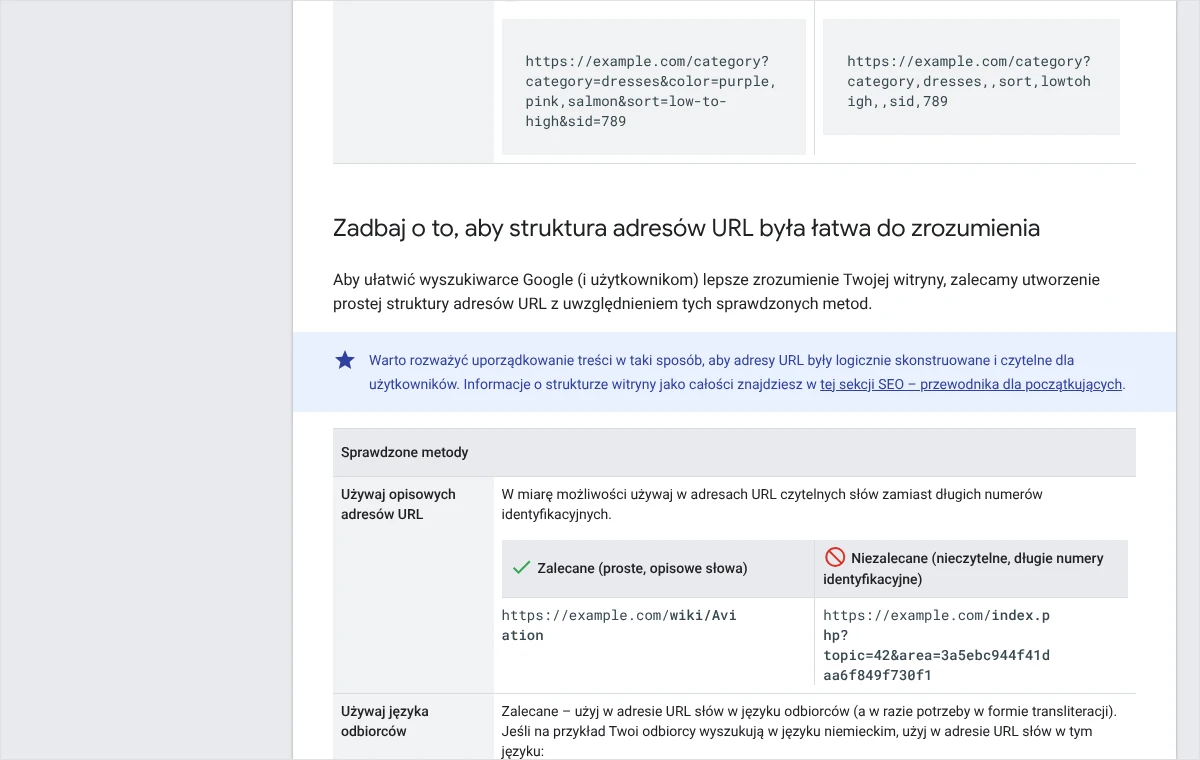Click the paragraph starting 'Zalecane – użyj w adresie URL'

pyautogui.click(x=809, y=731)
